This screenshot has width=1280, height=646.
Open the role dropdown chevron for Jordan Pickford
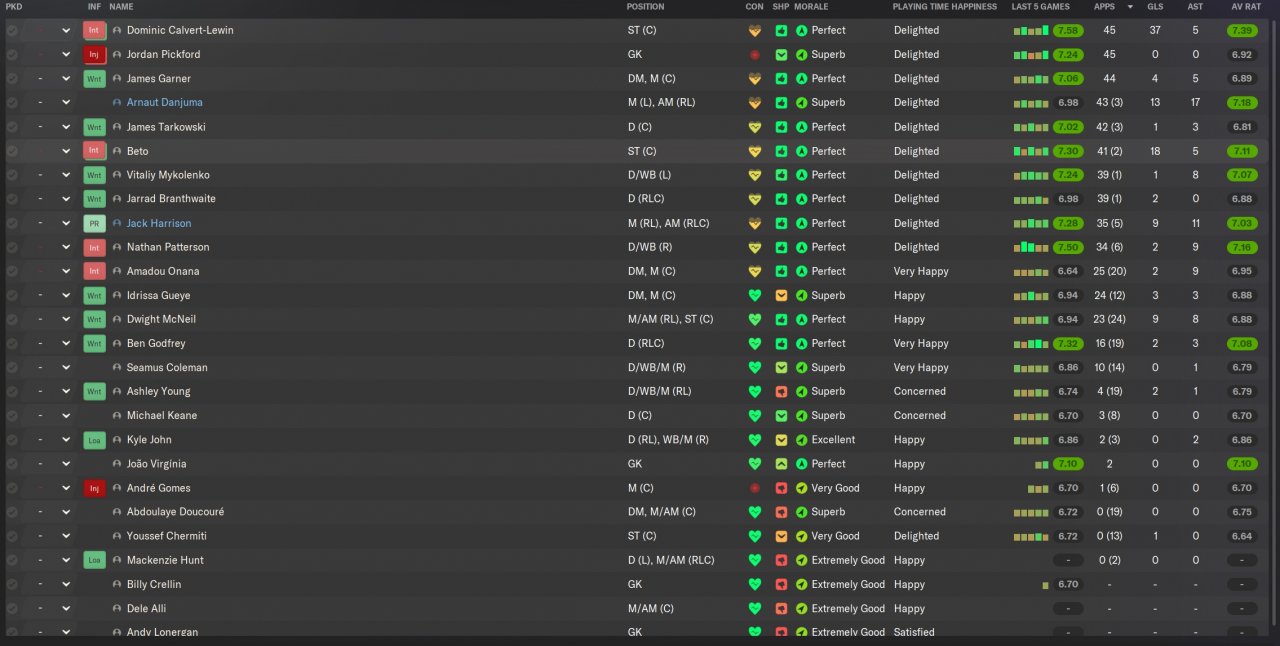66,54
